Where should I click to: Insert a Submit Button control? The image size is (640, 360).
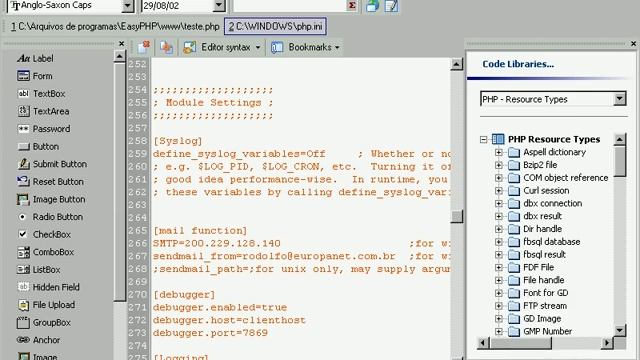tap(52, 164)
